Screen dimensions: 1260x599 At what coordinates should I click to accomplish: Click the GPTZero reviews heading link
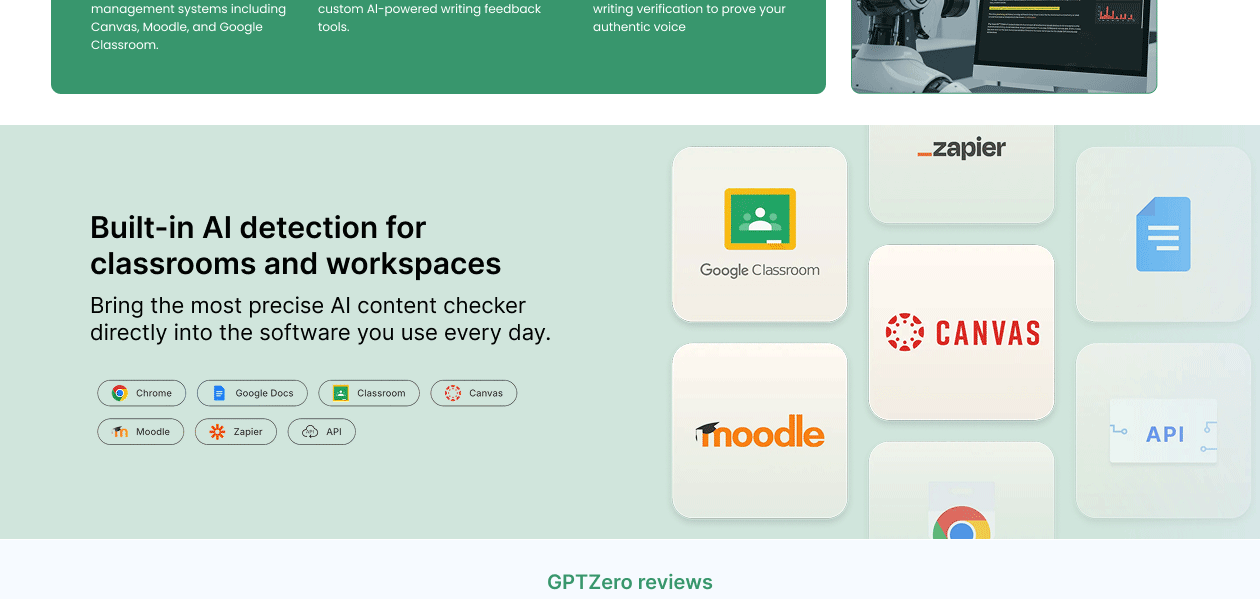click(x=629, y=581)
